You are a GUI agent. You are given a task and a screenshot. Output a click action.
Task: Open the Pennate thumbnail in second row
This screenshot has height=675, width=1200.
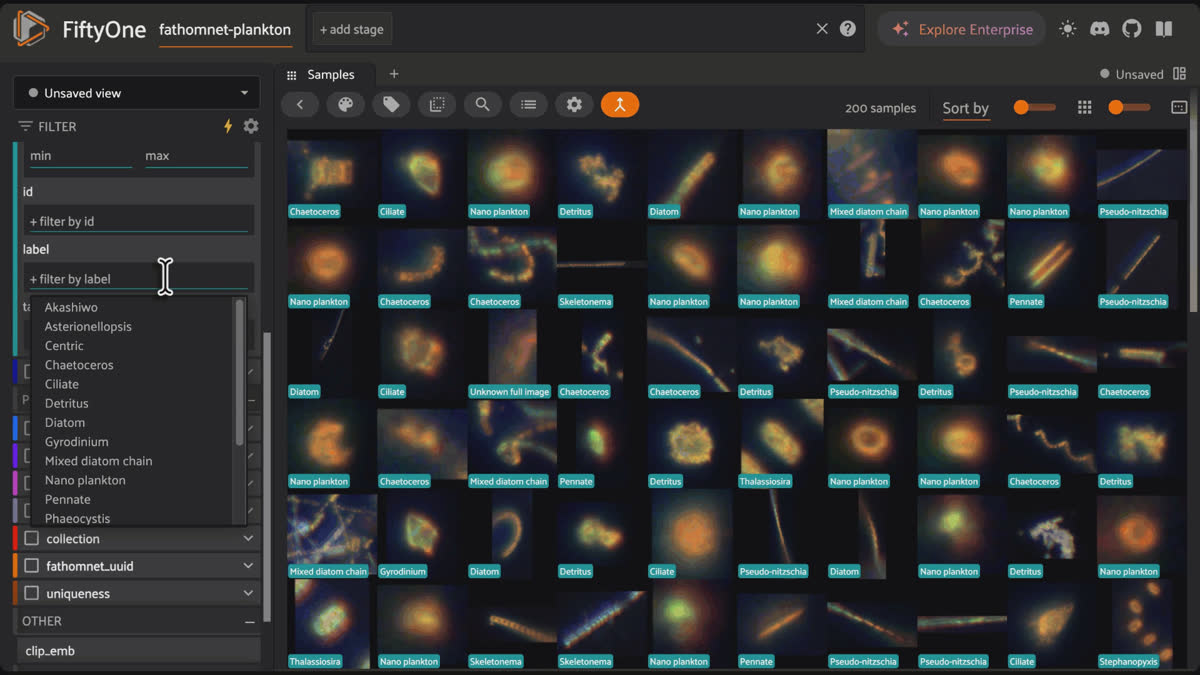click(x=1051, y=264)
